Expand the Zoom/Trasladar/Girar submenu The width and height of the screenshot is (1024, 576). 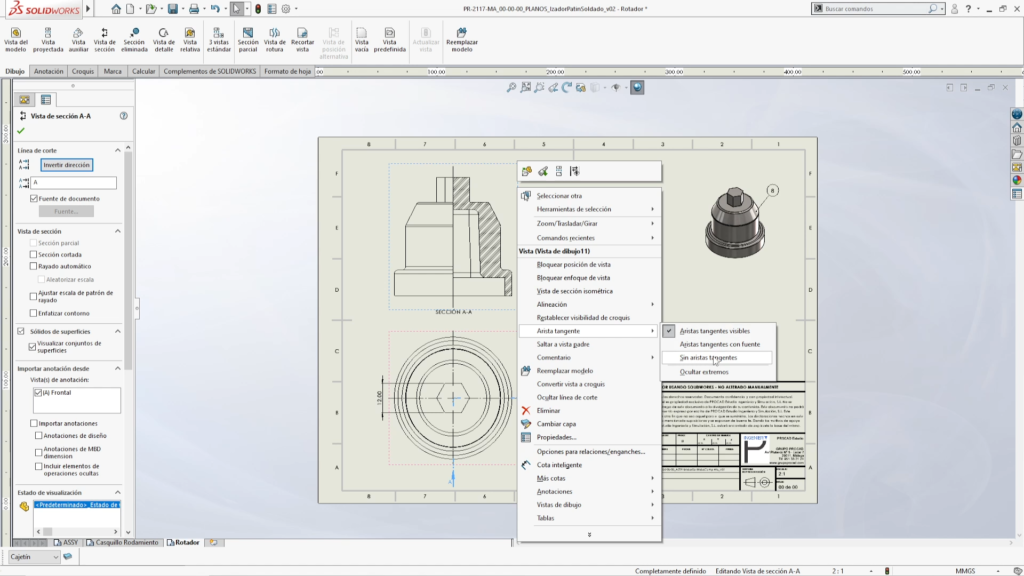590,223
